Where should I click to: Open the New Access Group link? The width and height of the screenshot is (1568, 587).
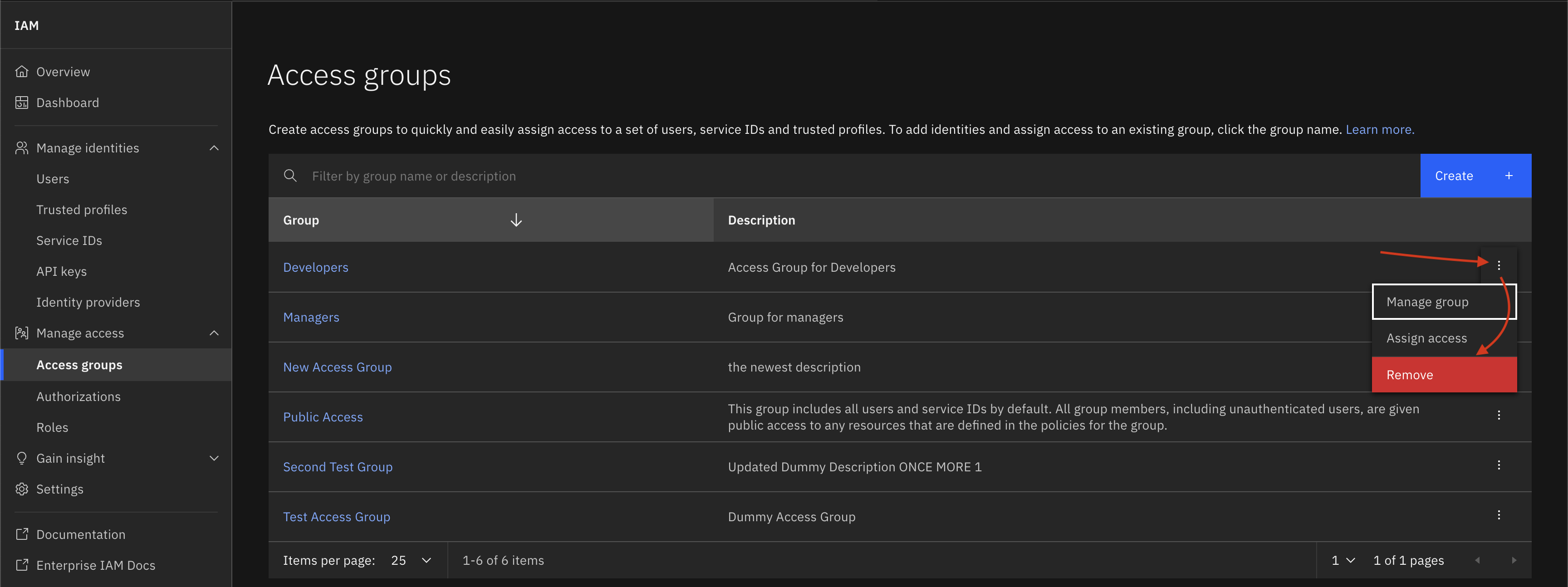[337, 367]
